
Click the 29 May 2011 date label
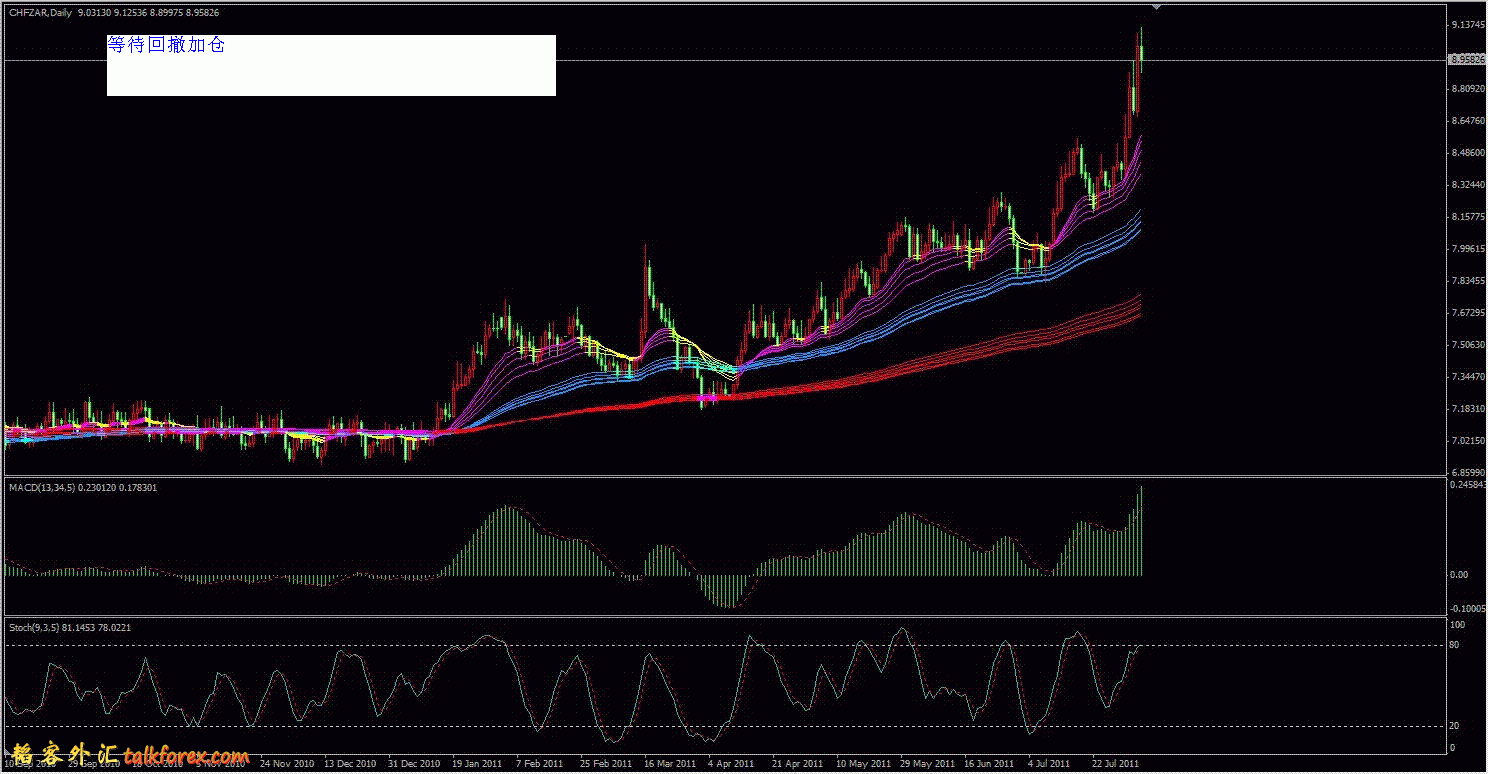pos(925,763)
